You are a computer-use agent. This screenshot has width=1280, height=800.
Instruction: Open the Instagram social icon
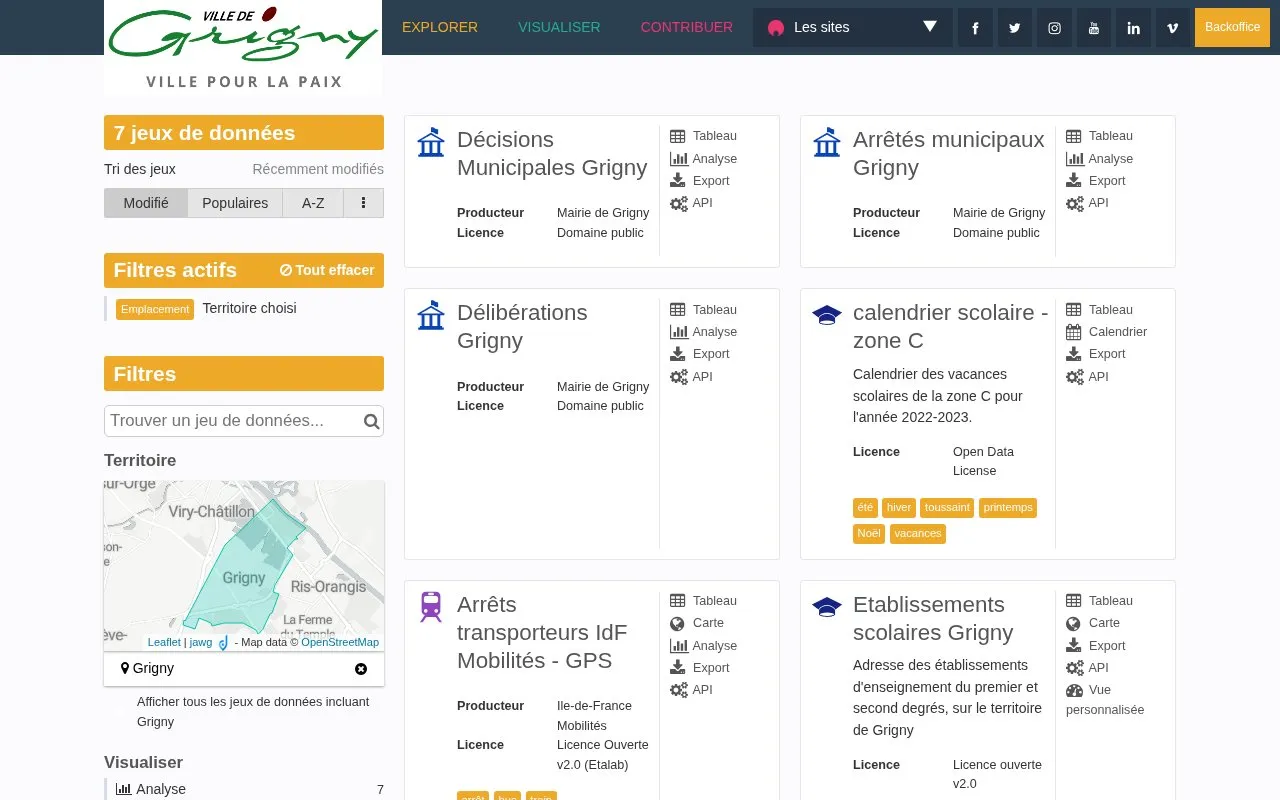coord(1054,28)
